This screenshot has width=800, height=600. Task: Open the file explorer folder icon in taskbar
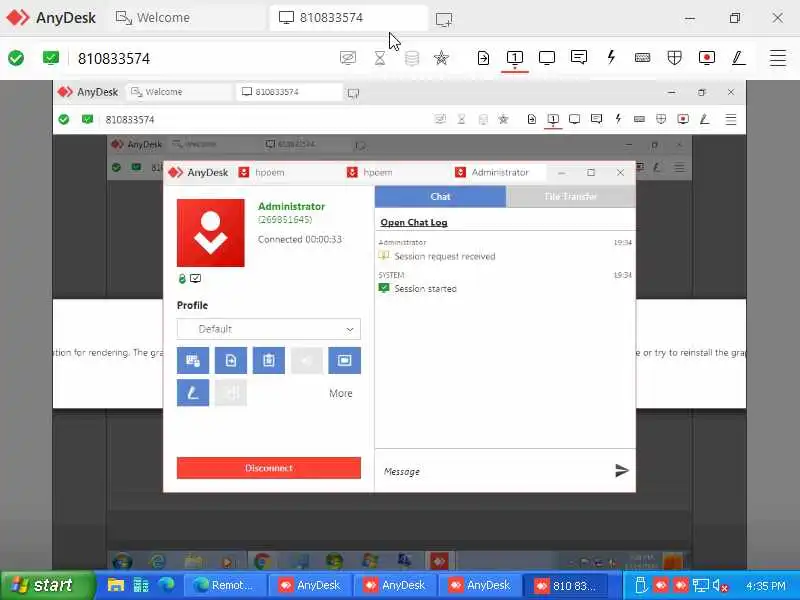point(115,585)
